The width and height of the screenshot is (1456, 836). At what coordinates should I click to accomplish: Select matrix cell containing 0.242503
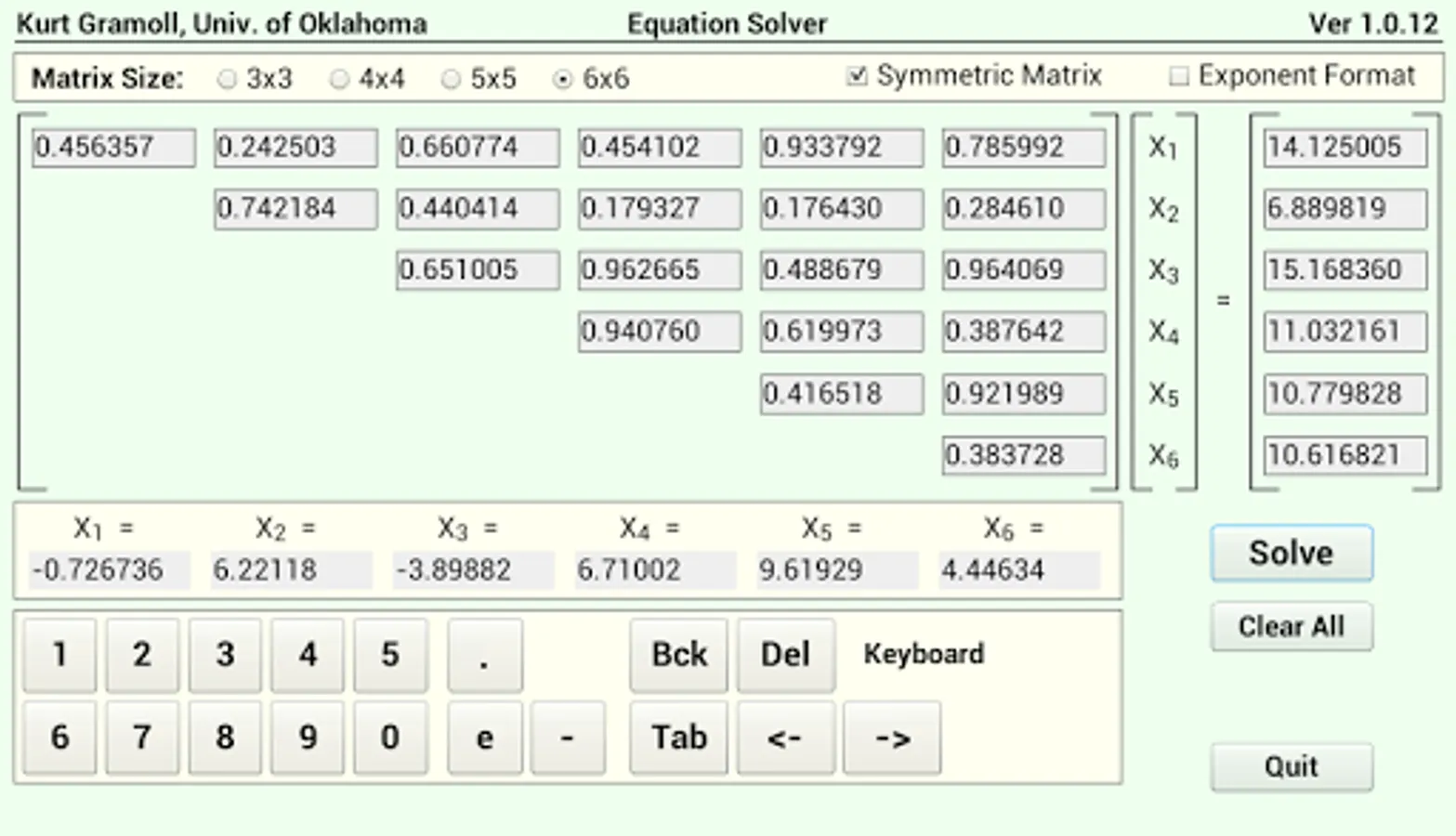point(295,148)
